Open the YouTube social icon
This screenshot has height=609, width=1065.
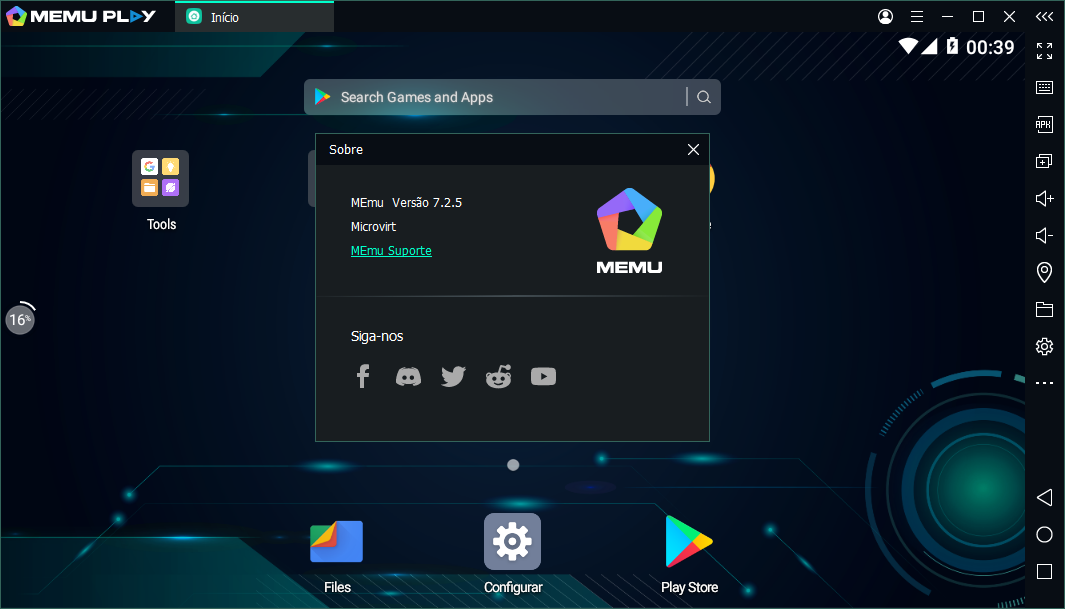(x=543, y=376)
